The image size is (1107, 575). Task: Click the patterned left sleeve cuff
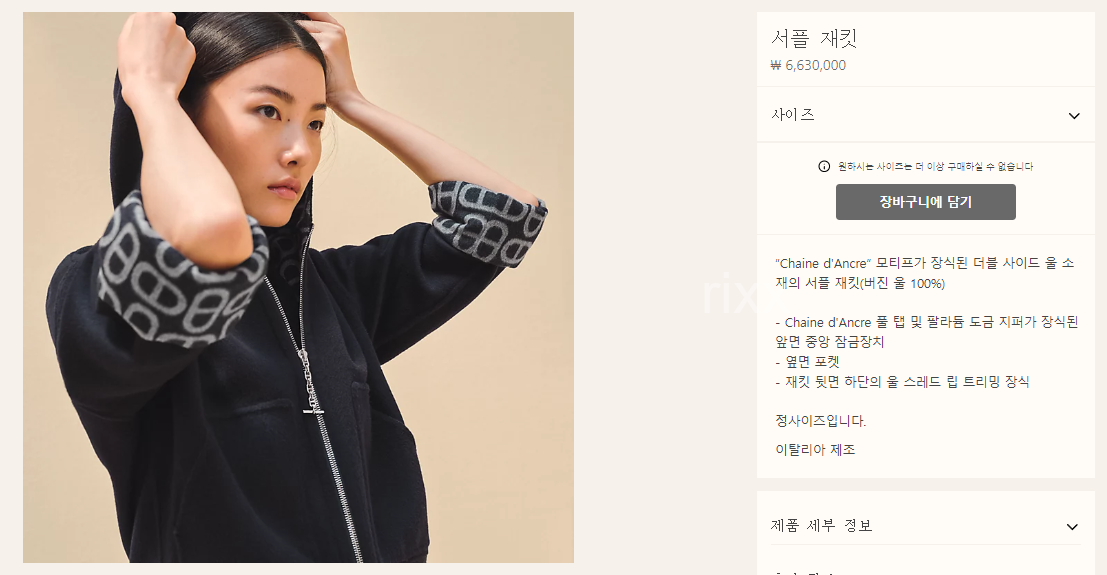click(182, 272)
